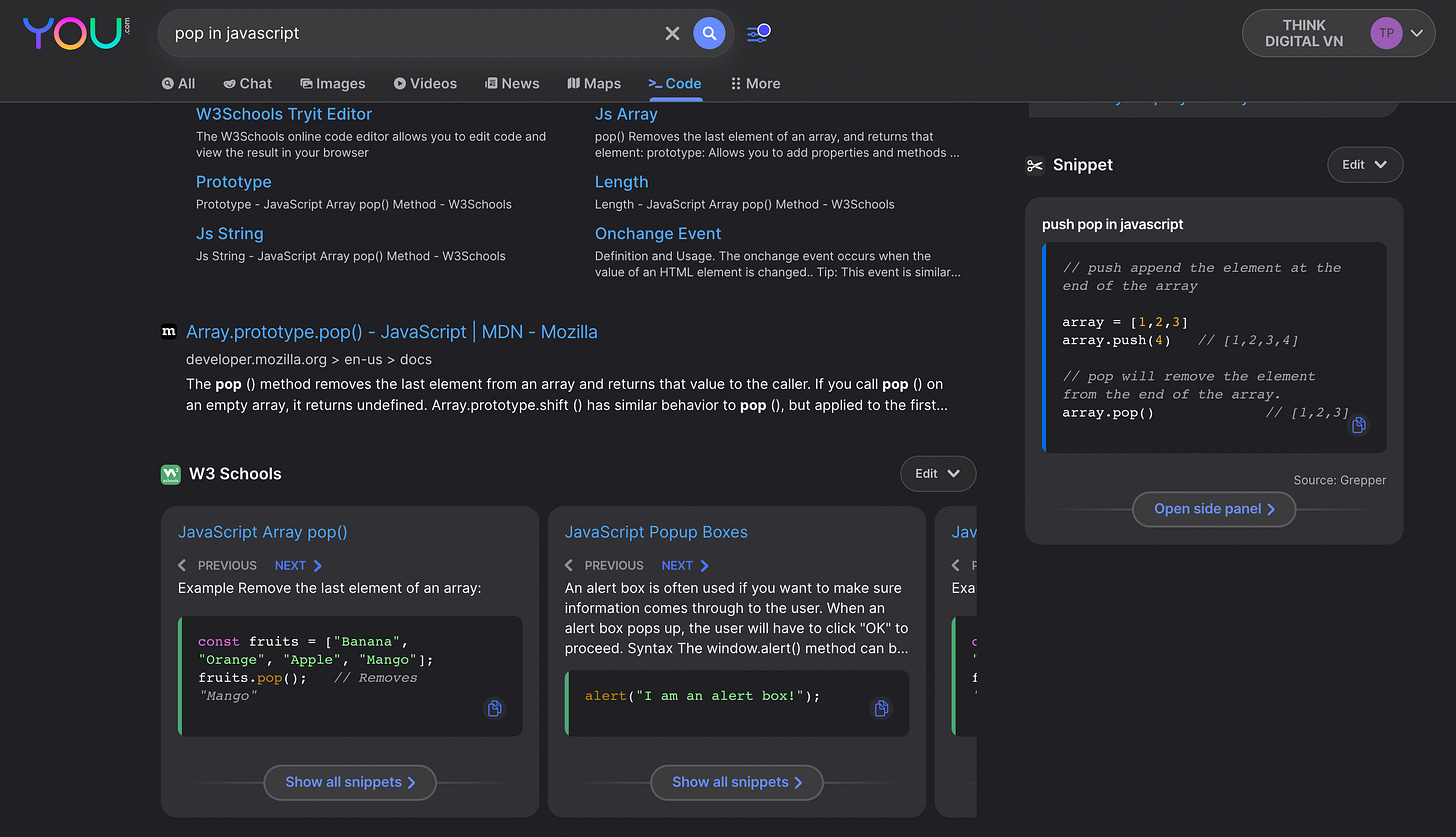Go PREVIOUS in the Popup Boxes card
The width and height of the screenshot is (1456, 837).
pyautogui.click(x=605, y=565)
